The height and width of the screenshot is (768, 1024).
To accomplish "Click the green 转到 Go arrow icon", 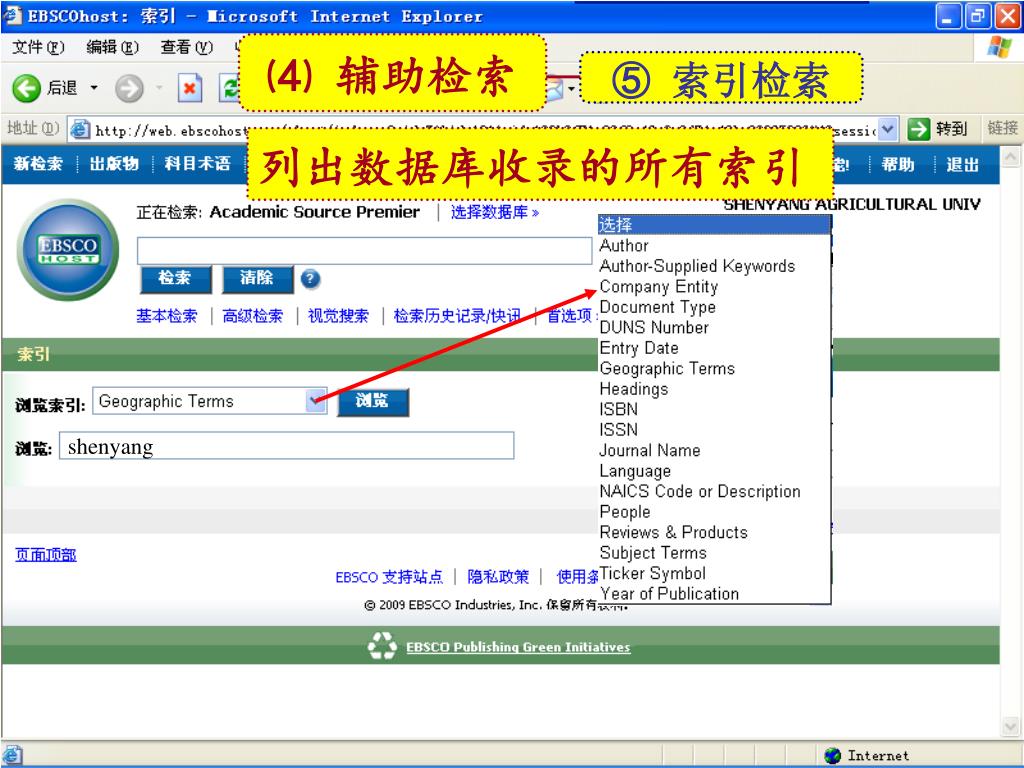I will [x=918, y=129].
